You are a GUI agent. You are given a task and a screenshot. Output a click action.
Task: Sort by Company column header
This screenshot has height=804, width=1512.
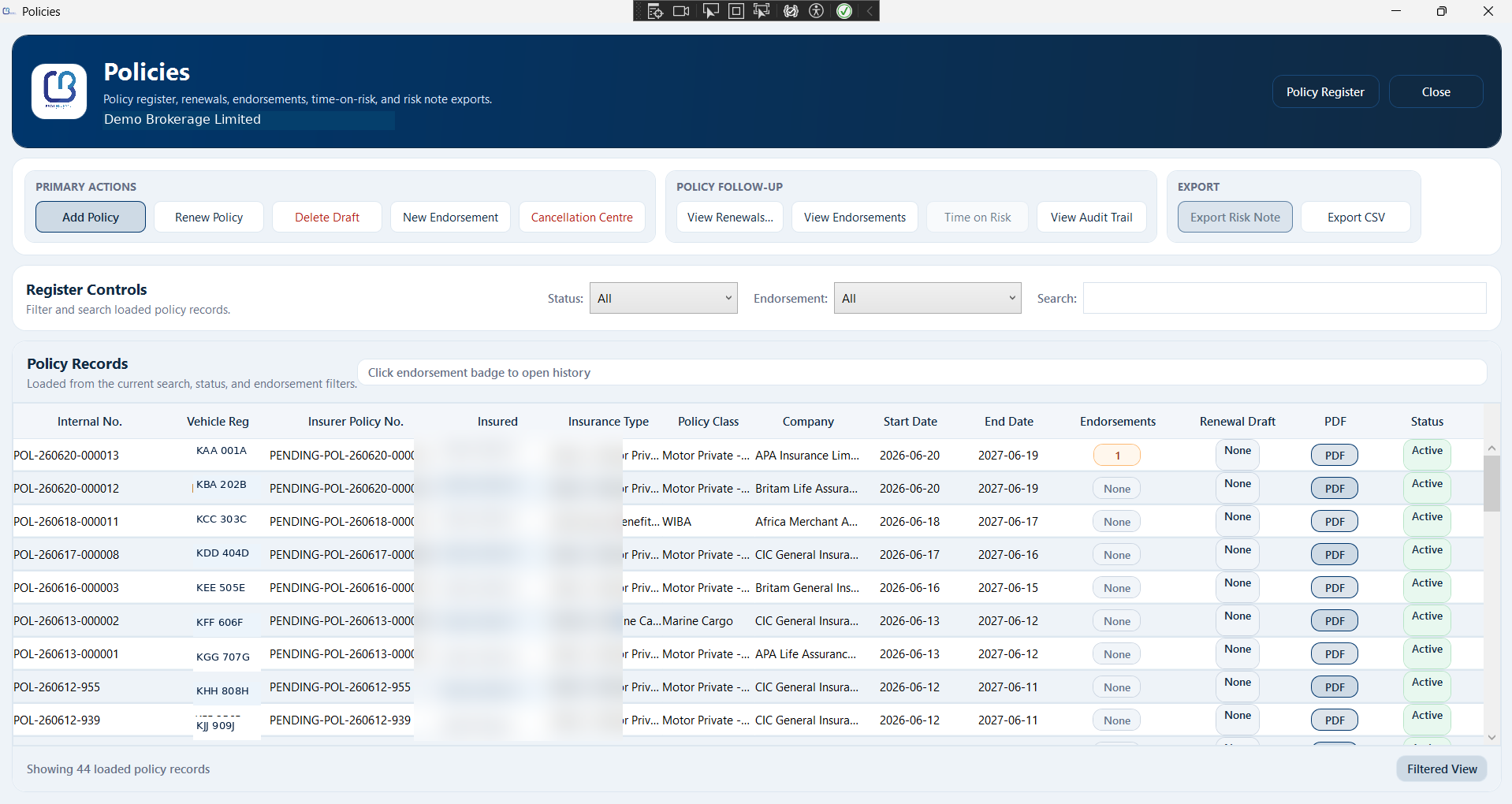point(808,422)
